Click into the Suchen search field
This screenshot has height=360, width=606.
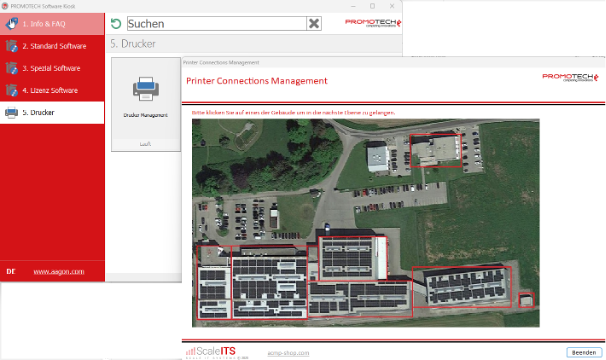point(217,24)
